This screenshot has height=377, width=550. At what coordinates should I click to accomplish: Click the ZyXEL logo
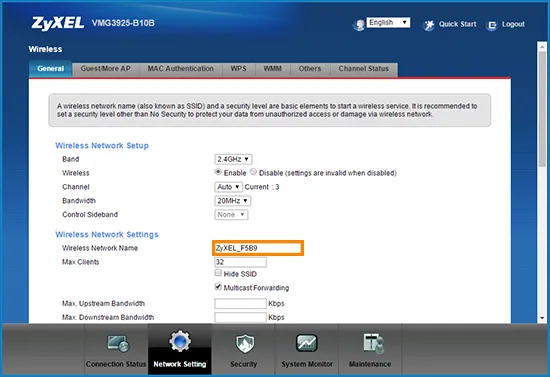point(58,23)
